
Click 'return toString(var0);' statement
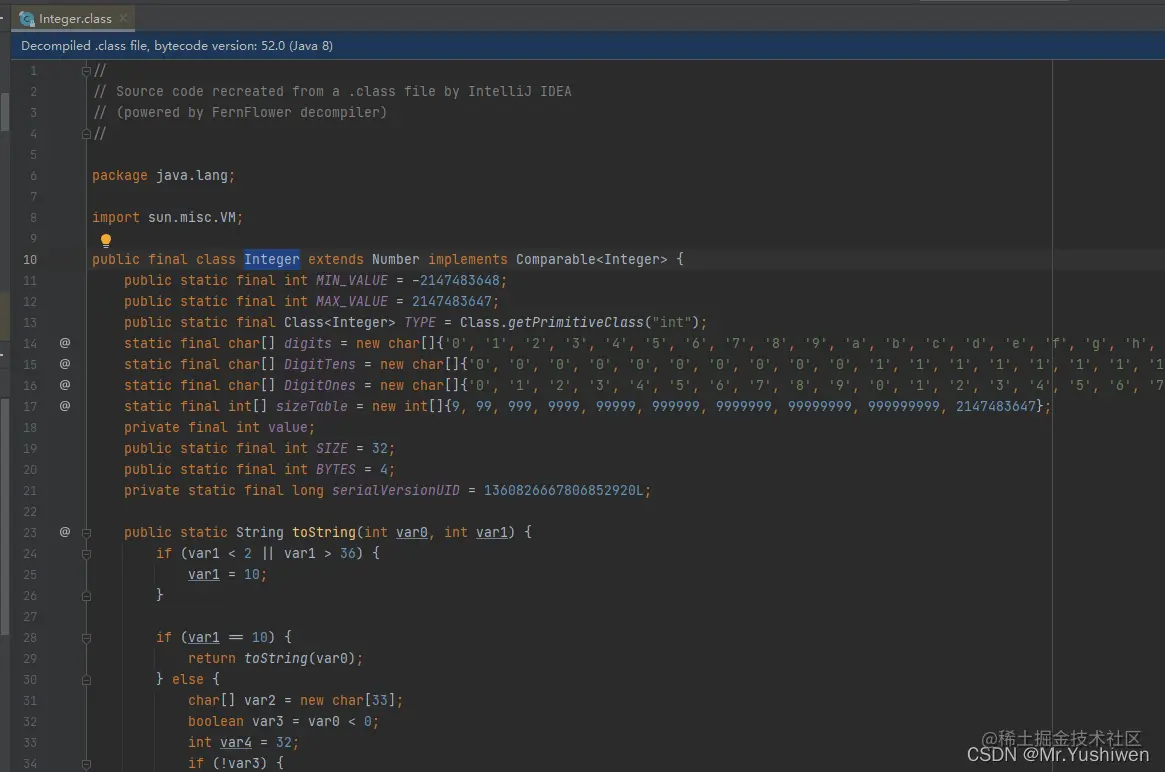point(276,658)
